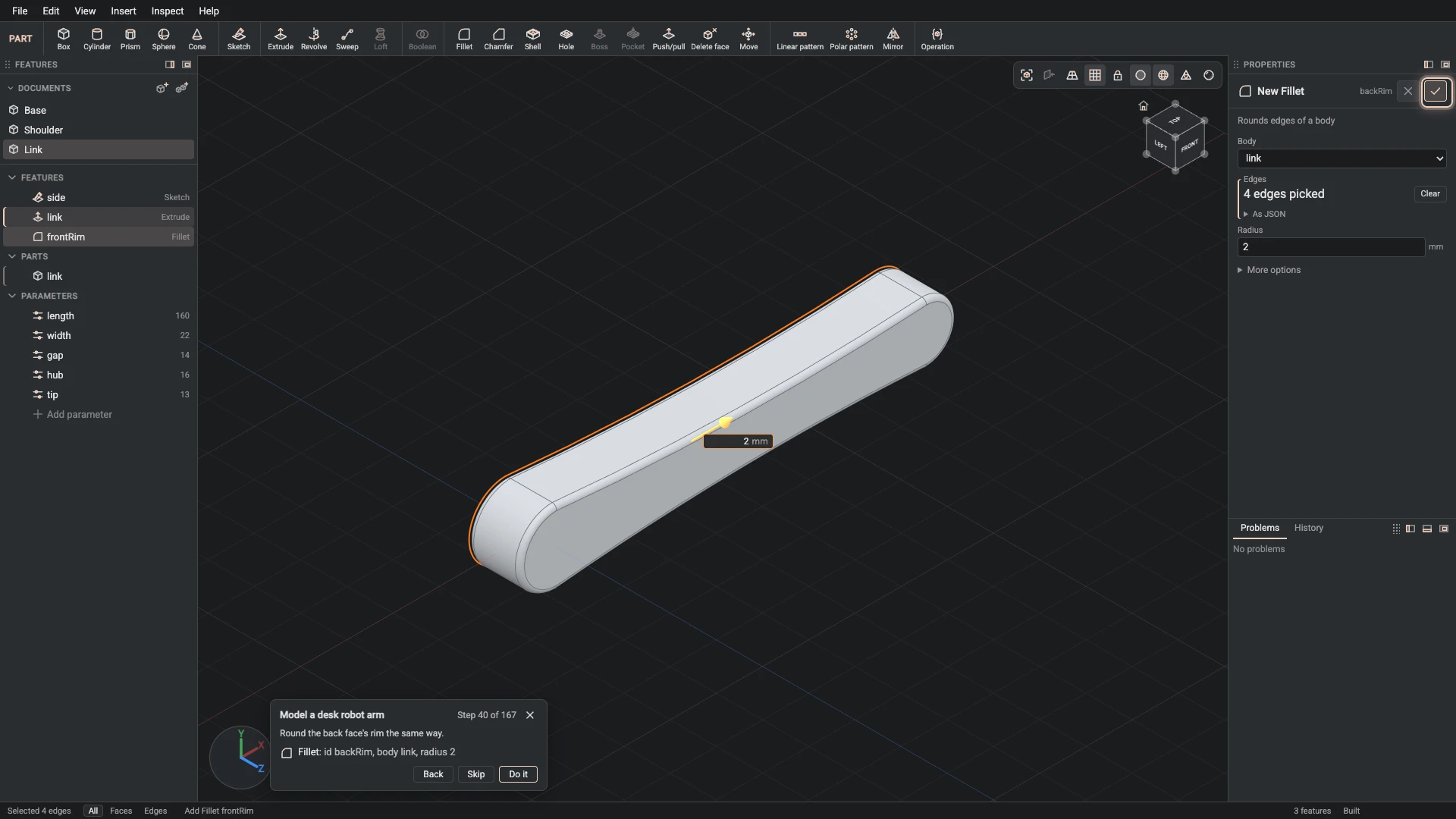Clear the picked edges
1456x819 pixels.
(x=1430, y=193)
